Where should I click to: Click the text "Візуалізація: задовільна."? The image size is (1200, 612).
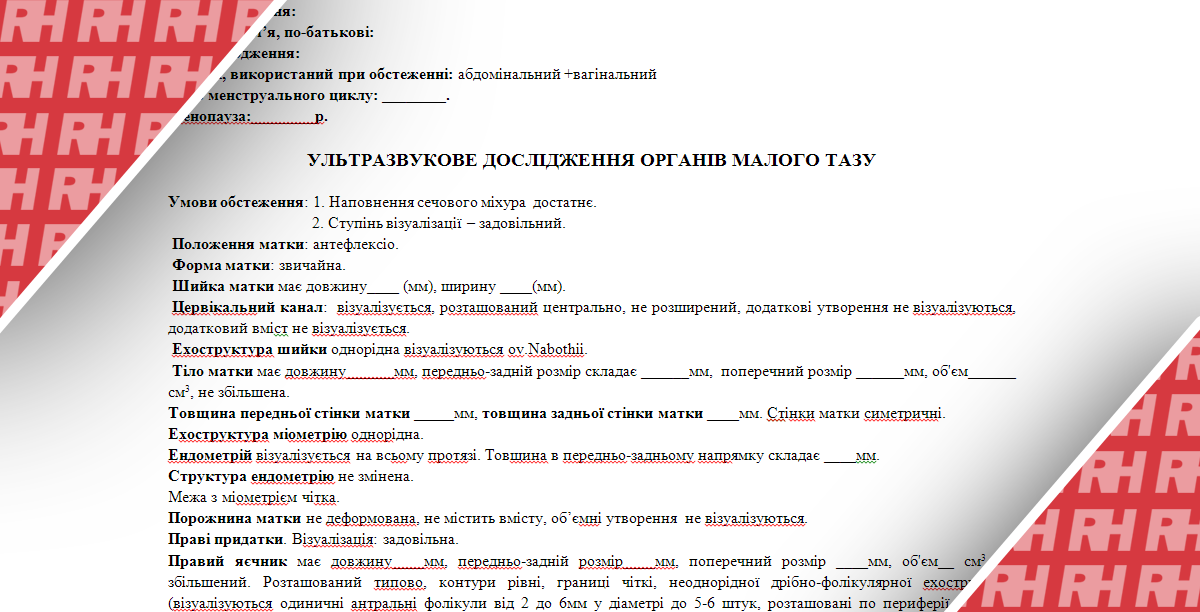tap(374, 540)
